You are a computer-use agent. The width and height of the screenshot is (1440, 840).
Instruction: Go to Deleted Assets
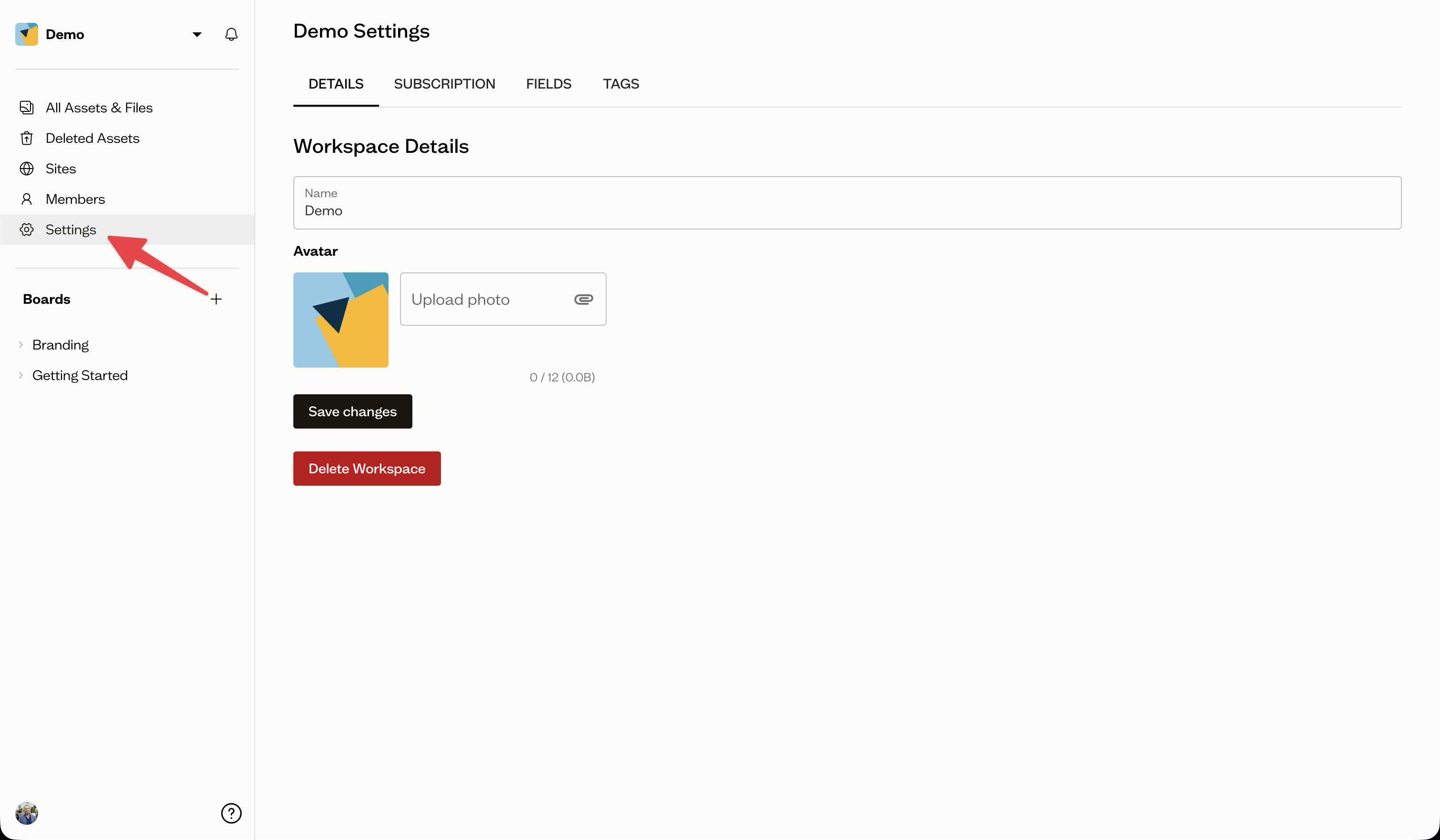click(92, 138)
